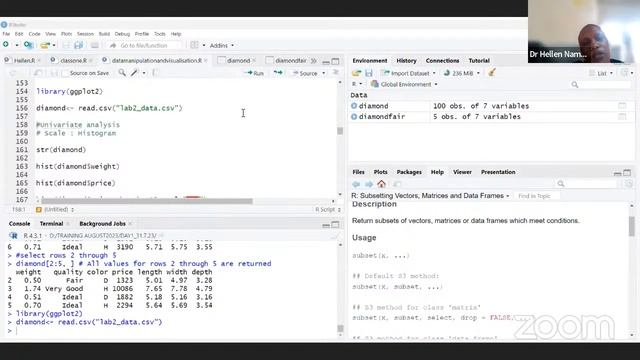Expand the diamond data object
Screen dimensions: 640x360
pos(354,106)
